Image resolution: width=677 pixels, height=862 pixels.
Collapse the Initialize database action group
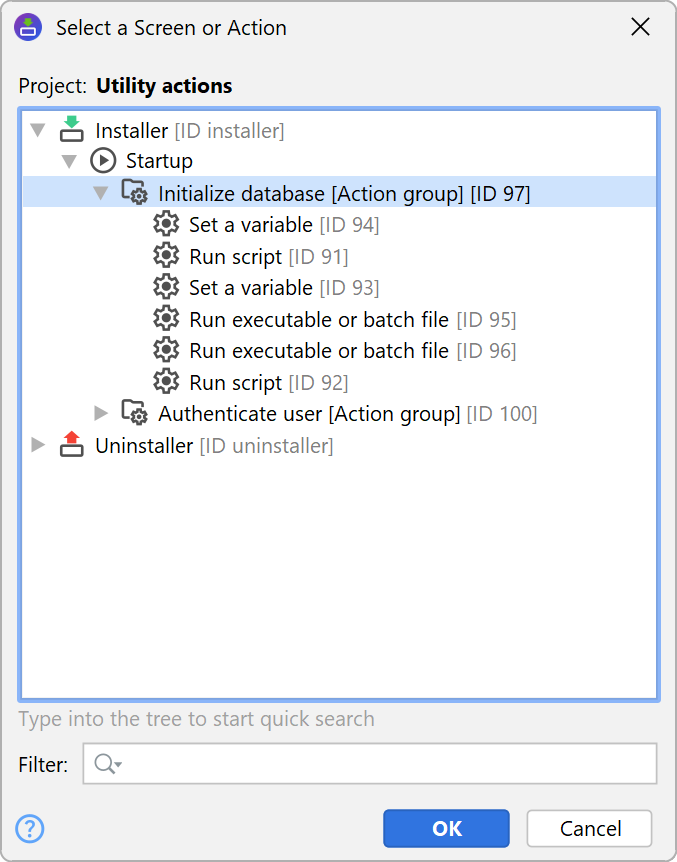(101, 192)
